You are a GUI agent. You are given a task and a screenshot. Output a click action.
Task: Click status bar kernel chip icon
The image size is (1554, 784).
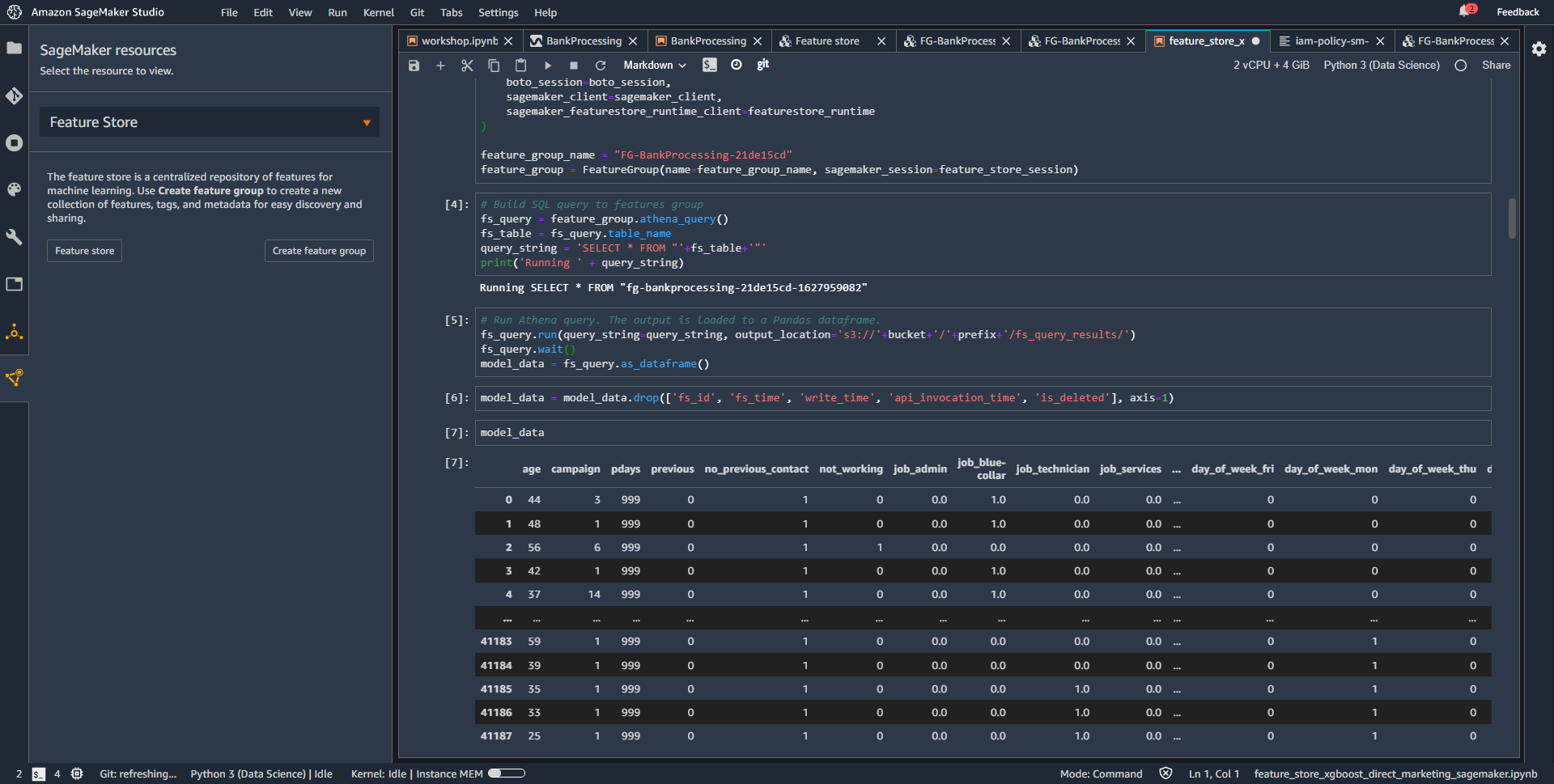(77, 774)
